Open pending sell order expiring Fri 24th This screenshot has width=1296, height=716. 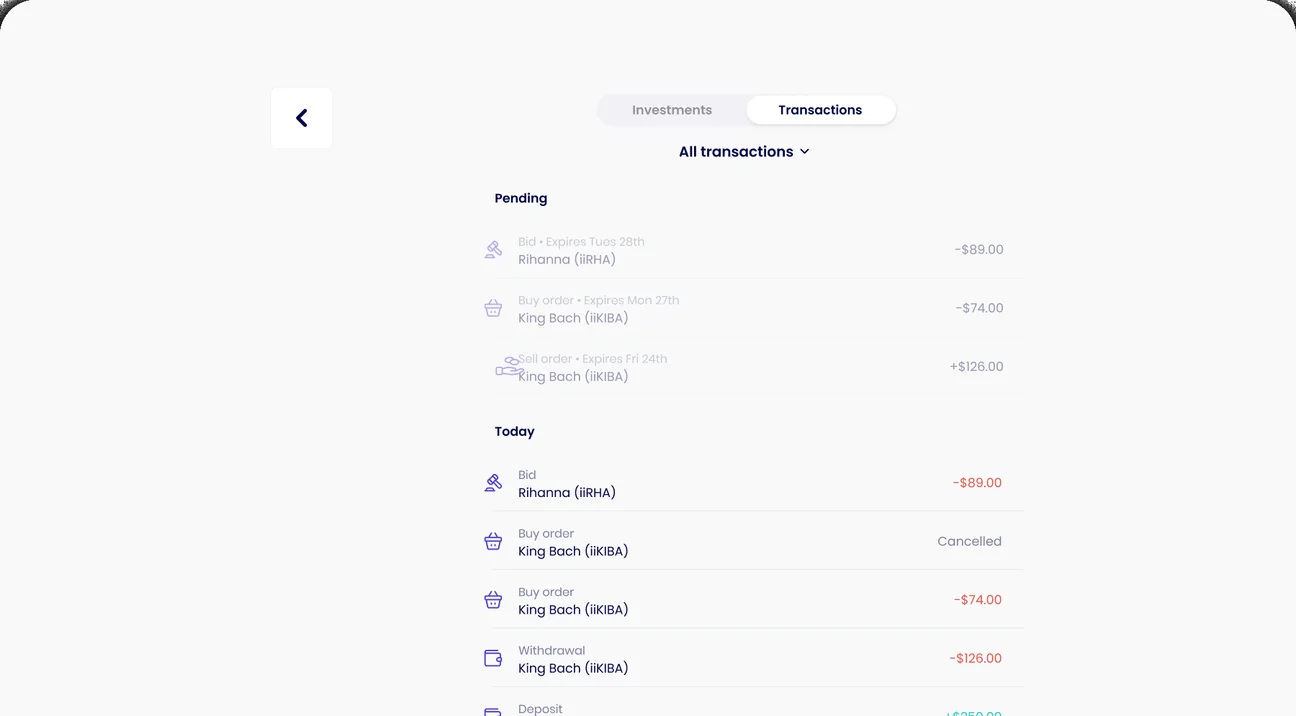coord(754,367)
